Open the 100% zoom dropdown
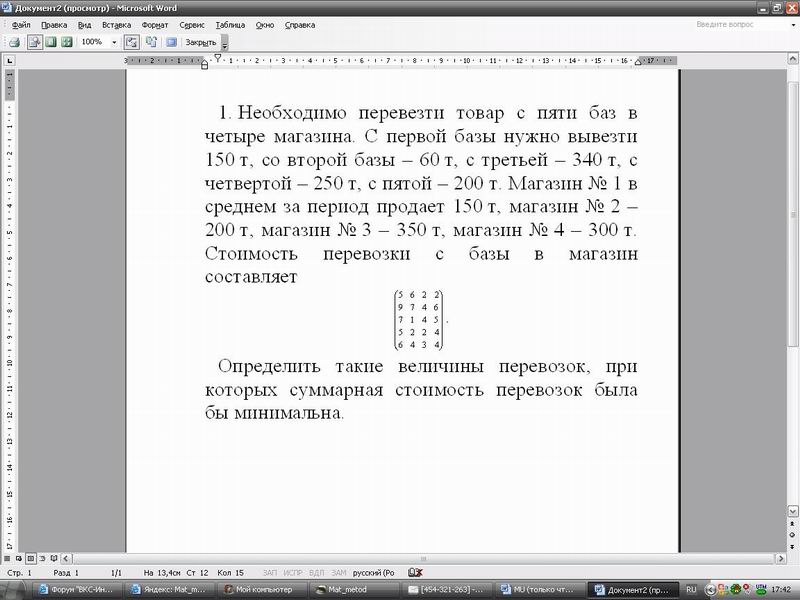The image size is (800, 600). tap(114, 42)
